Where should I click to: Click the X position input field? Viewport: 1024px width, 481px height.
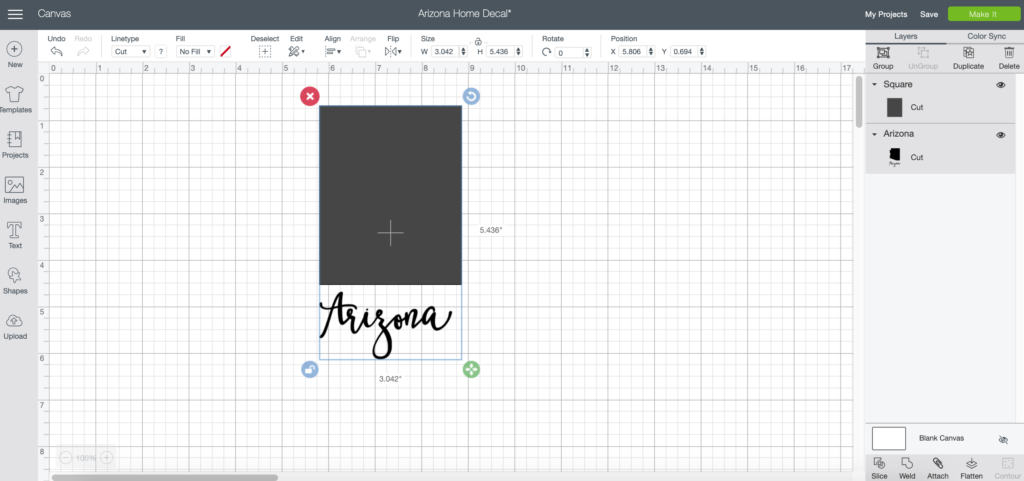click(x=632, y=52)
